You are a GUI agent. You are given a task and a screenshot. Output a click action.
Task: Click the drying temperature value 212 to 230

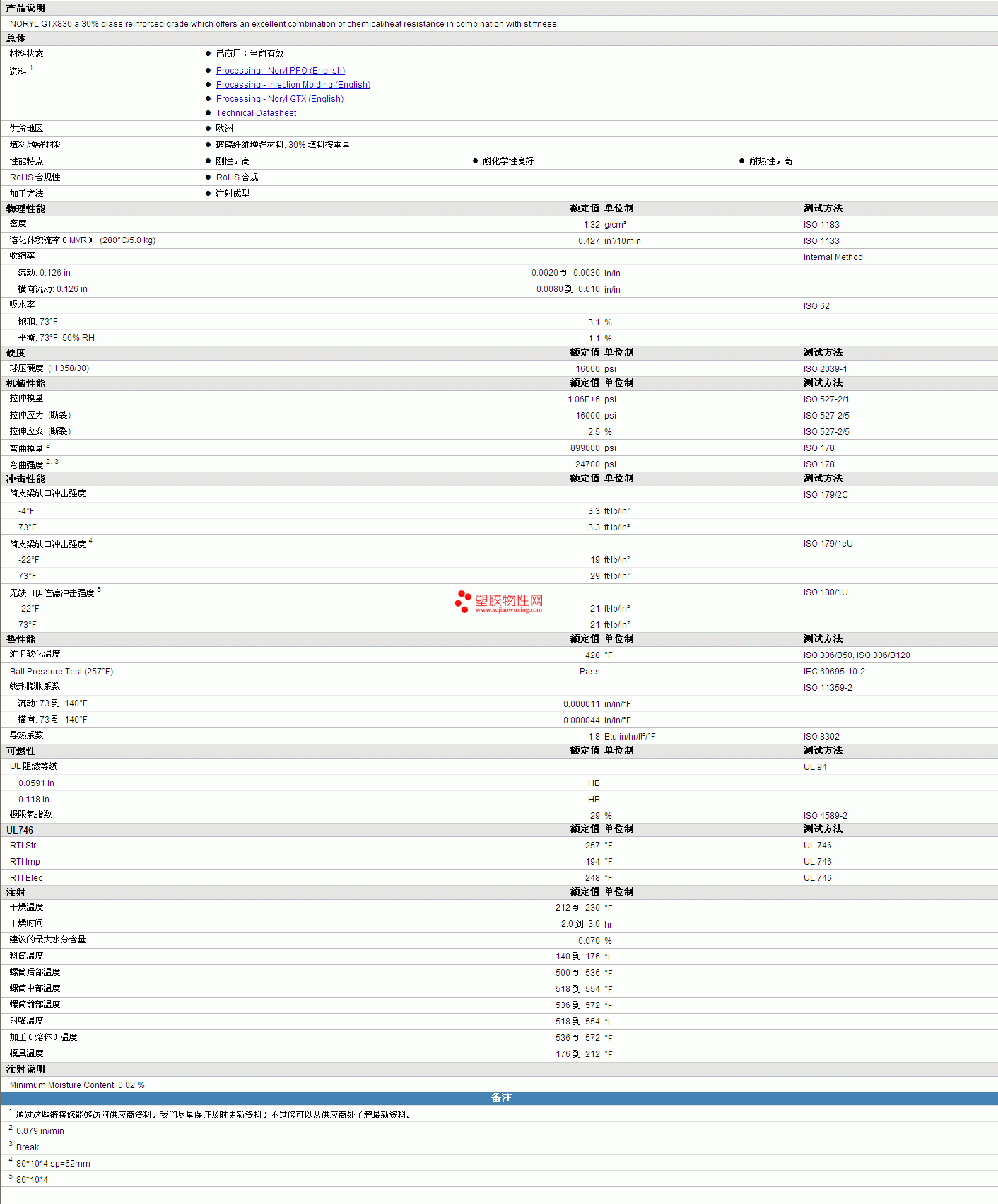point(577,908)
